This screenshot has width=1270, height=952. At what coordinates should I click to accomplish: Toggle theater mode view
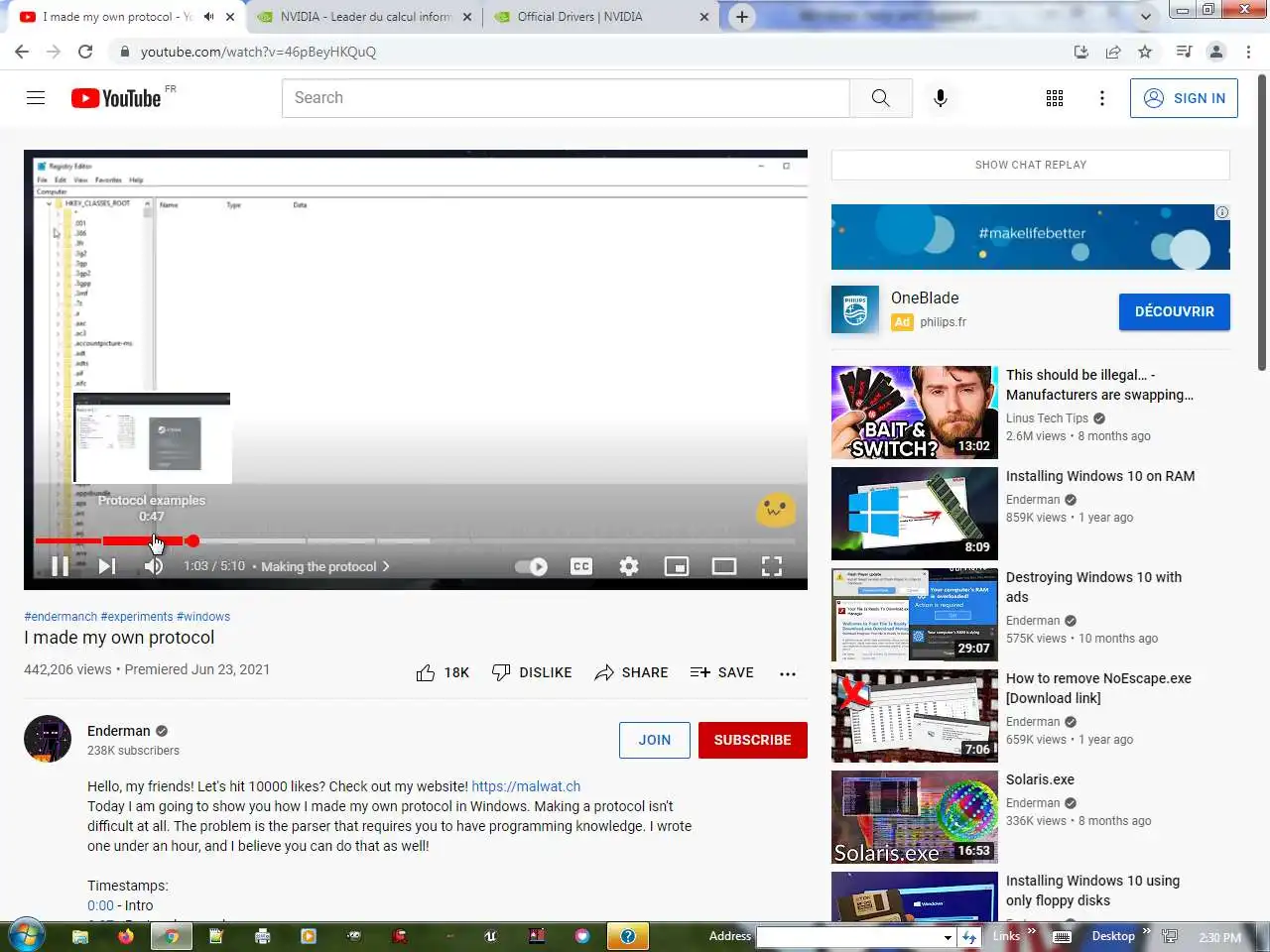(x=724, y=566)
